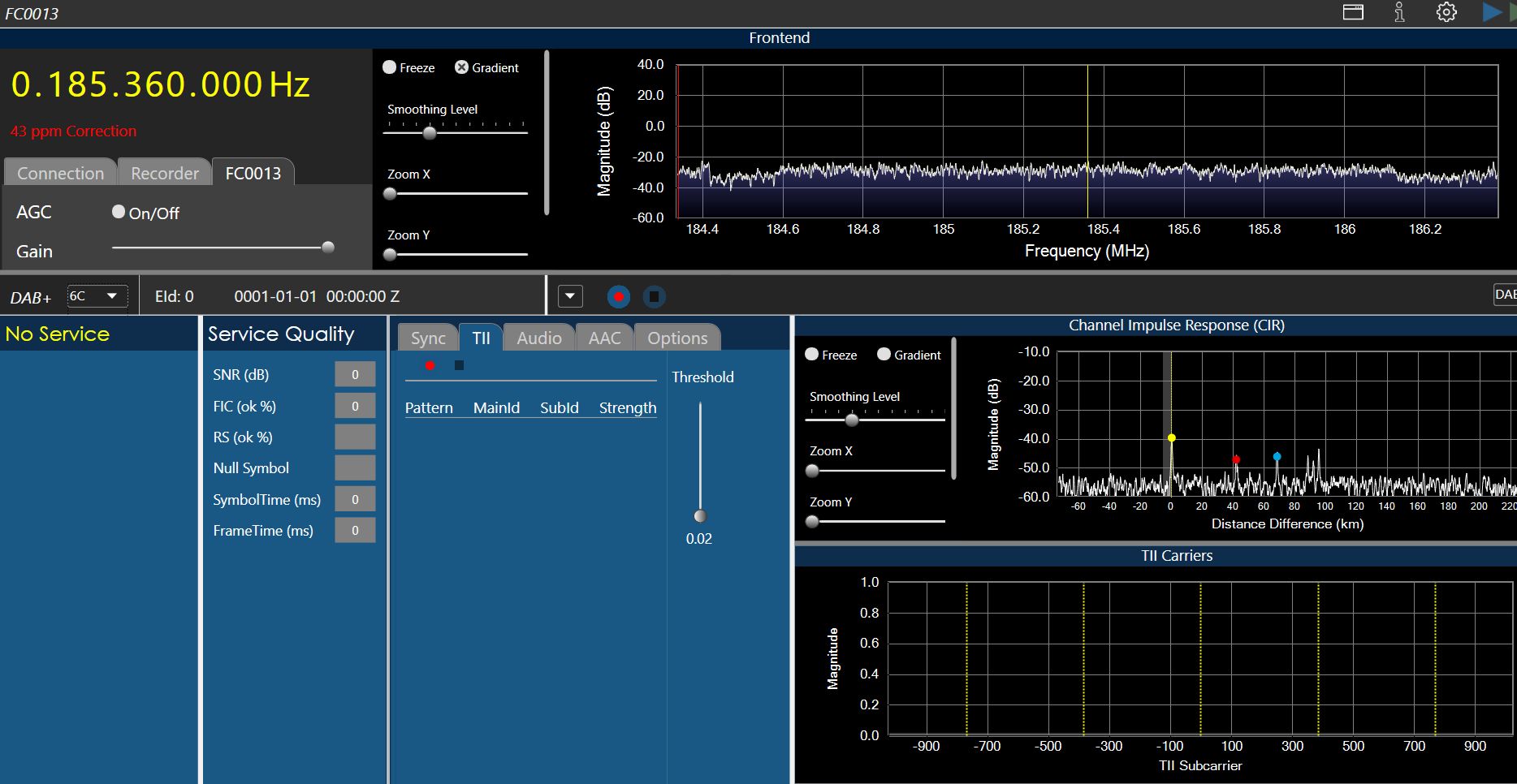
Task: Click the stop button beside the record button
Action: click(654, 297)
